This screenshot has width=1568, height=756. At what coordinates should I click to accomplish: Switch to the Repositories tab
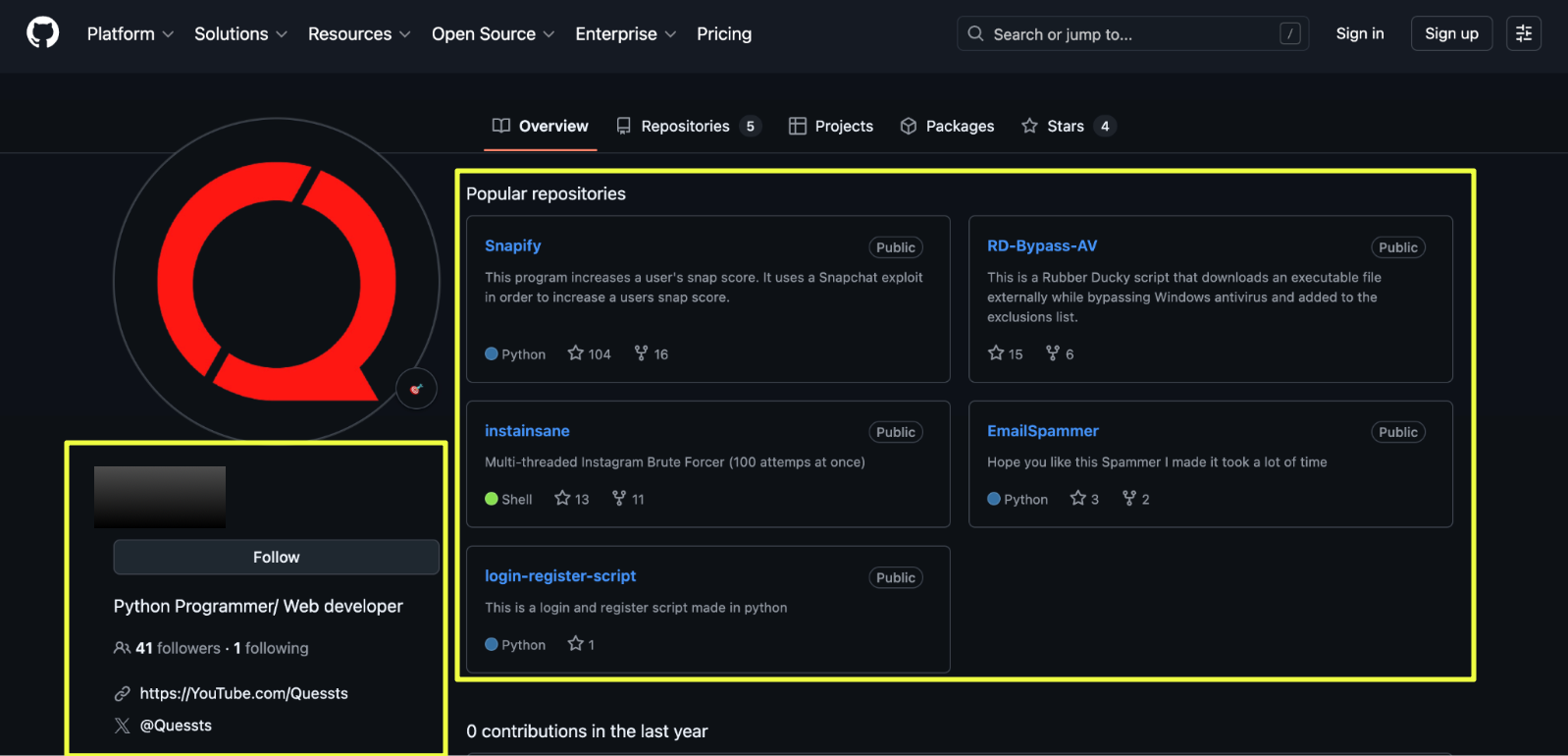tap(687, 126)
